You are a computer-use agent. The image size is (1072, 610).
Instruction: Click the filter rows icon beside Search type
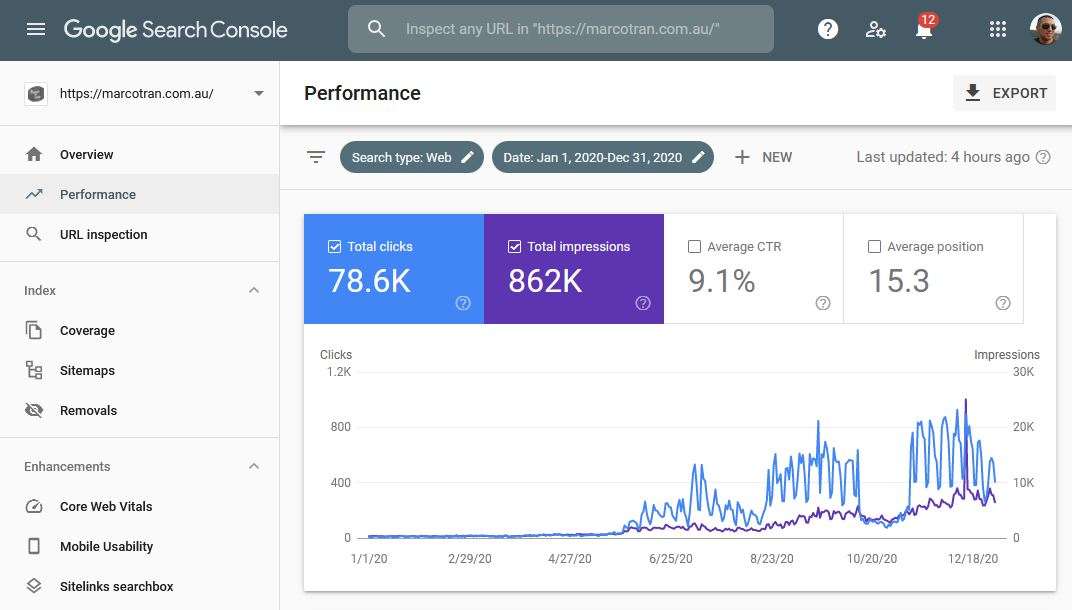[316, 157]
